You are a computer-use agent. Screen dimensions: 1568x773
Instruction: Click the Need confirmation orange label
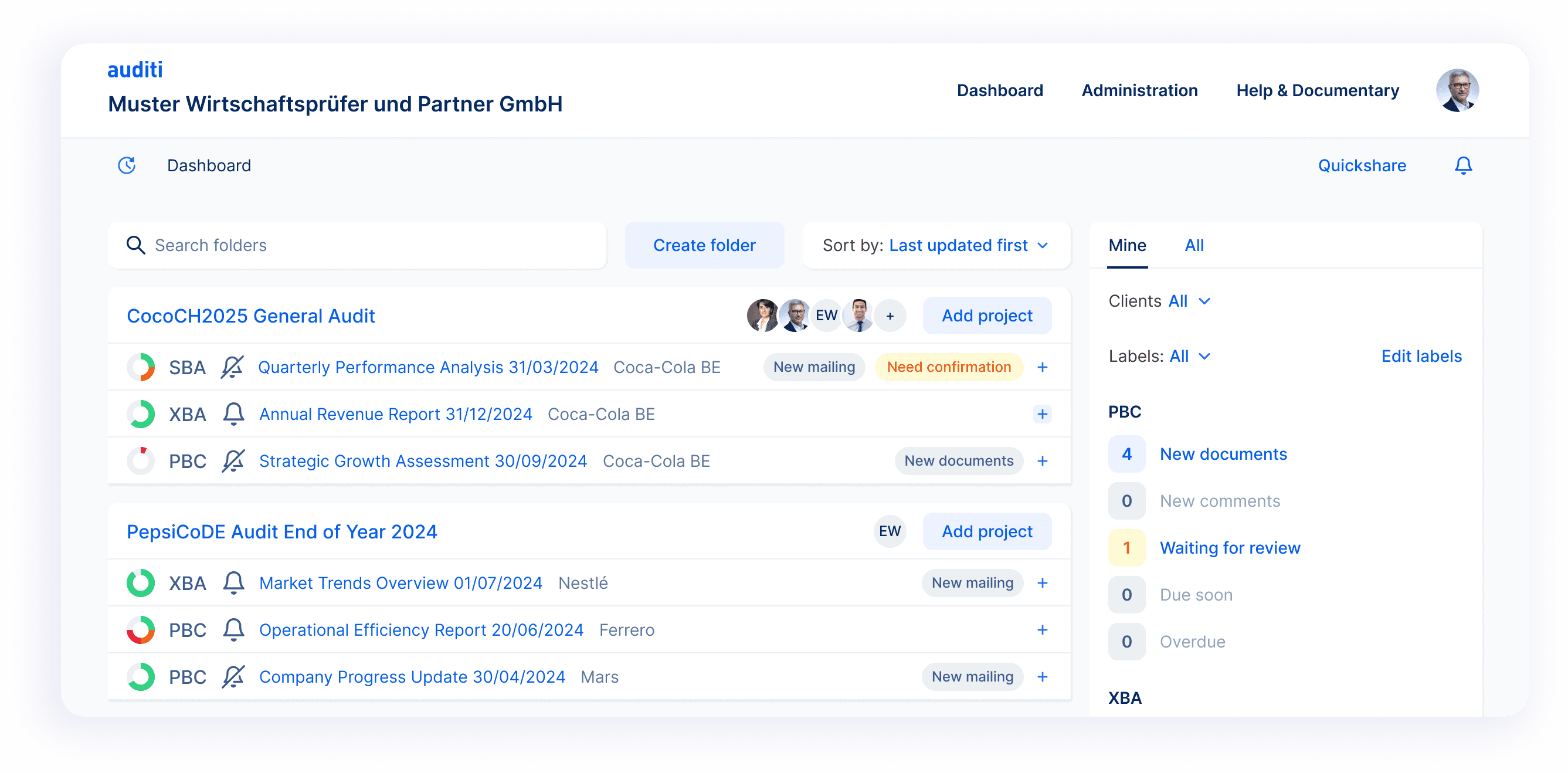point(948,368)
